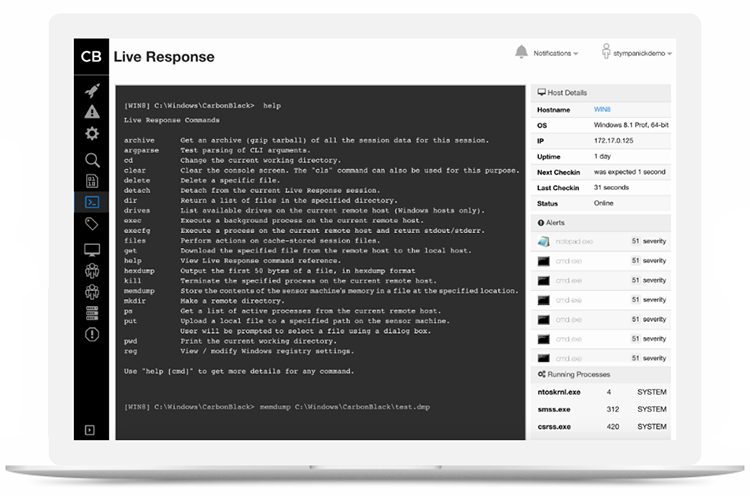Viewport: 750px width, 496px height.
Task: Click the Running Processes panel header
Action: 601,375
